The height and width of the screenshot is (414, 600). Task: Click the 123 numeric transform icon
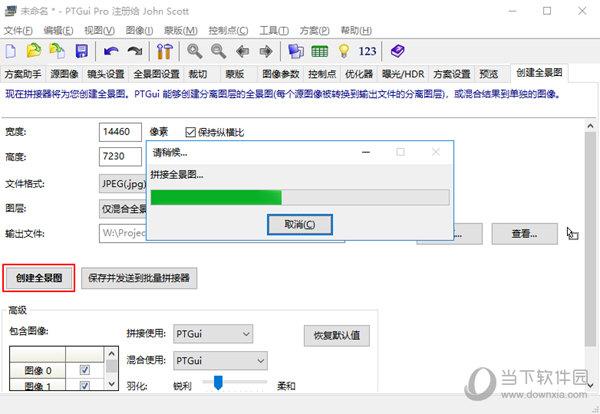click(x=367, y=51)
